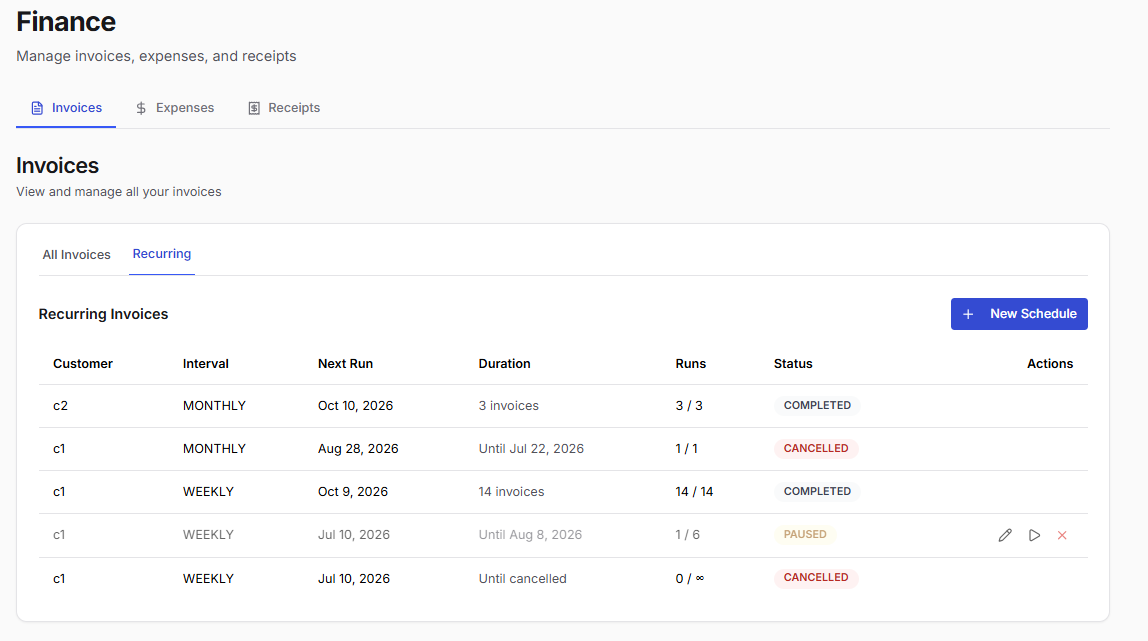Viewport: 1148px width, 641px height.
Task: Click 'Until cancelled' duration cell
Action: pyautogui.click(x=523, y=579)
